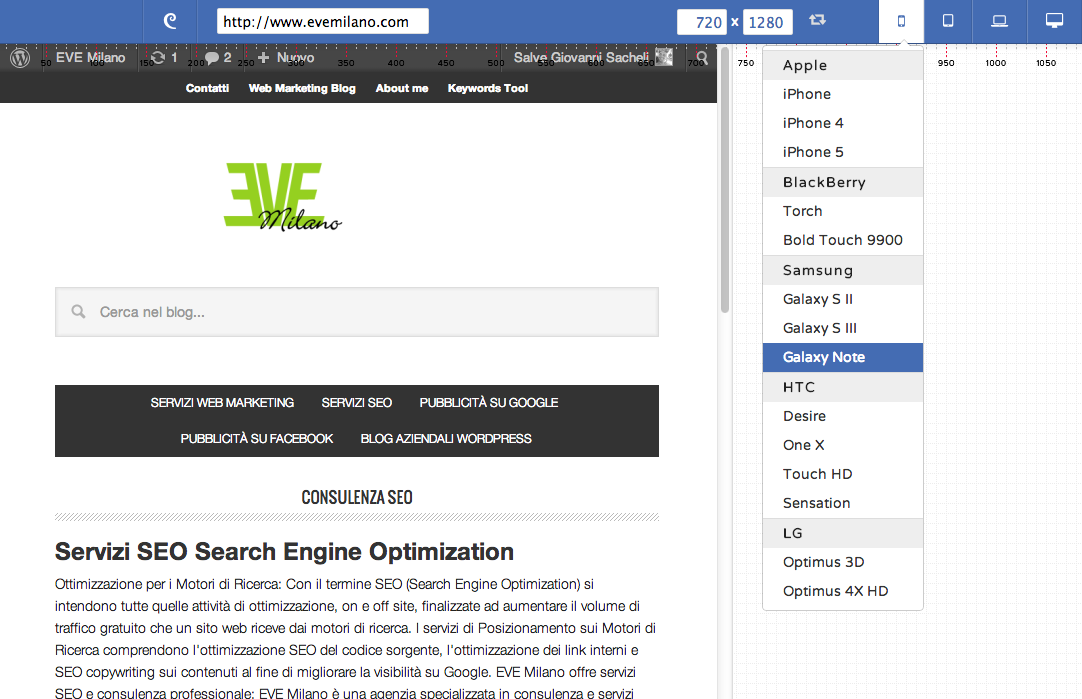This screenshot has height=699, width=1082.
Task: Click the page vertical scrollbar thumb
Action: (x=725, y=179)
